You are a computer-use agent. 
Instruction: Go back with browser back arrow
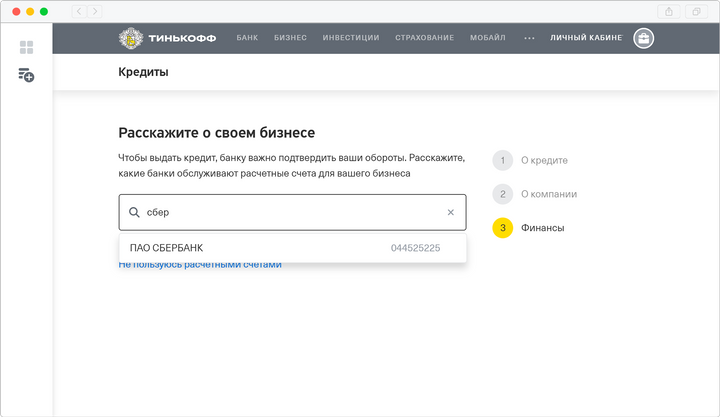(x=79, y=11)
